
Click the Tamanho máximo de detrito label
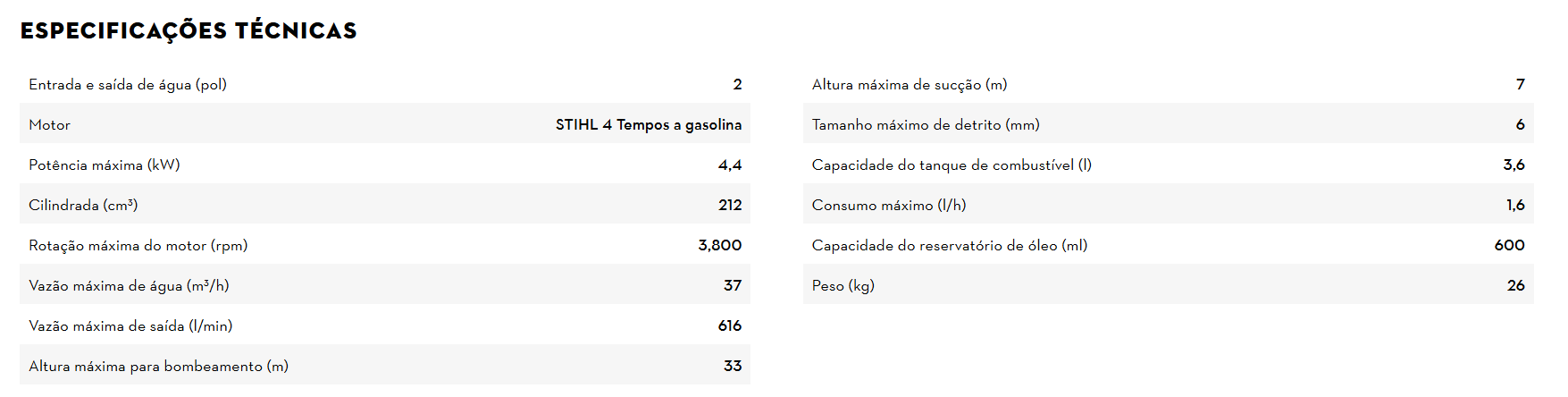click(926, 125)
